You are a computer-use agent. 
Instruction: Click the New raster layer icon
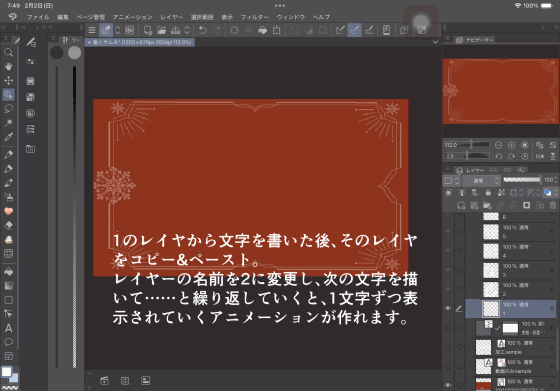(x=461, y=205)
